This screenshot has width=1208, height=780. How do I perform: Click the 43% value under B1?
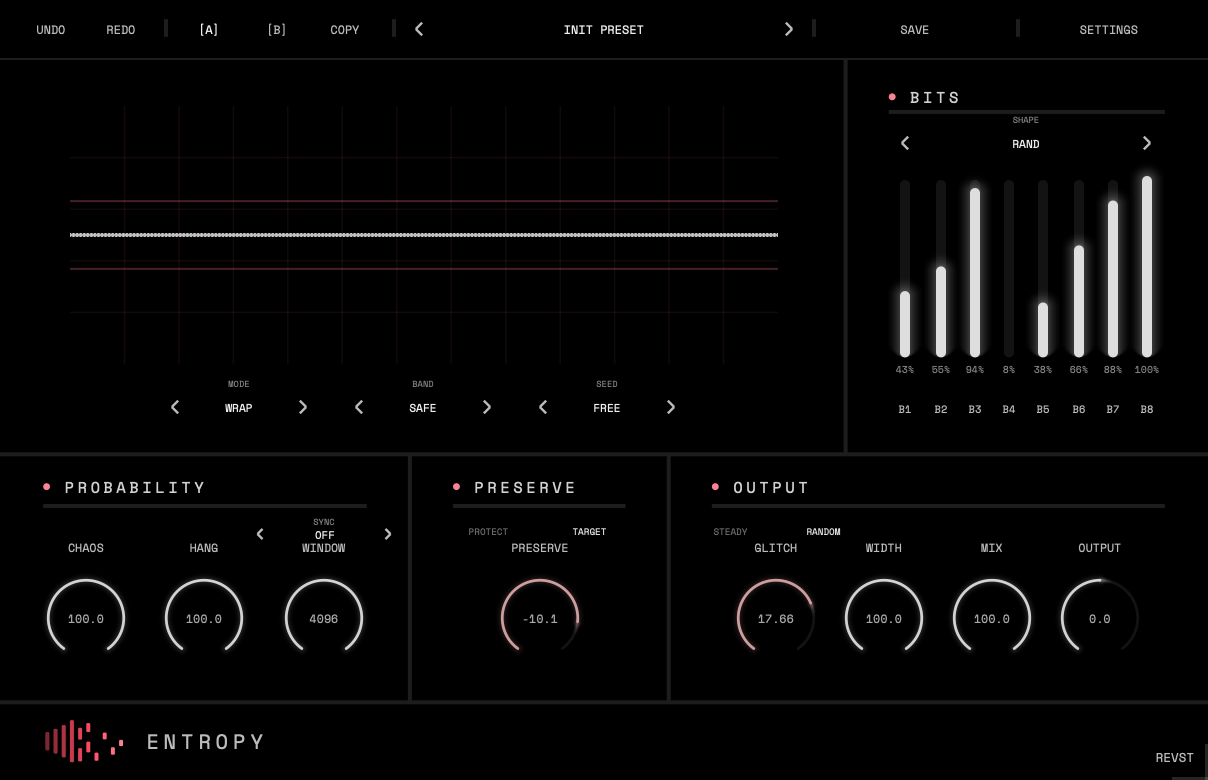click(x=905, y=370)
